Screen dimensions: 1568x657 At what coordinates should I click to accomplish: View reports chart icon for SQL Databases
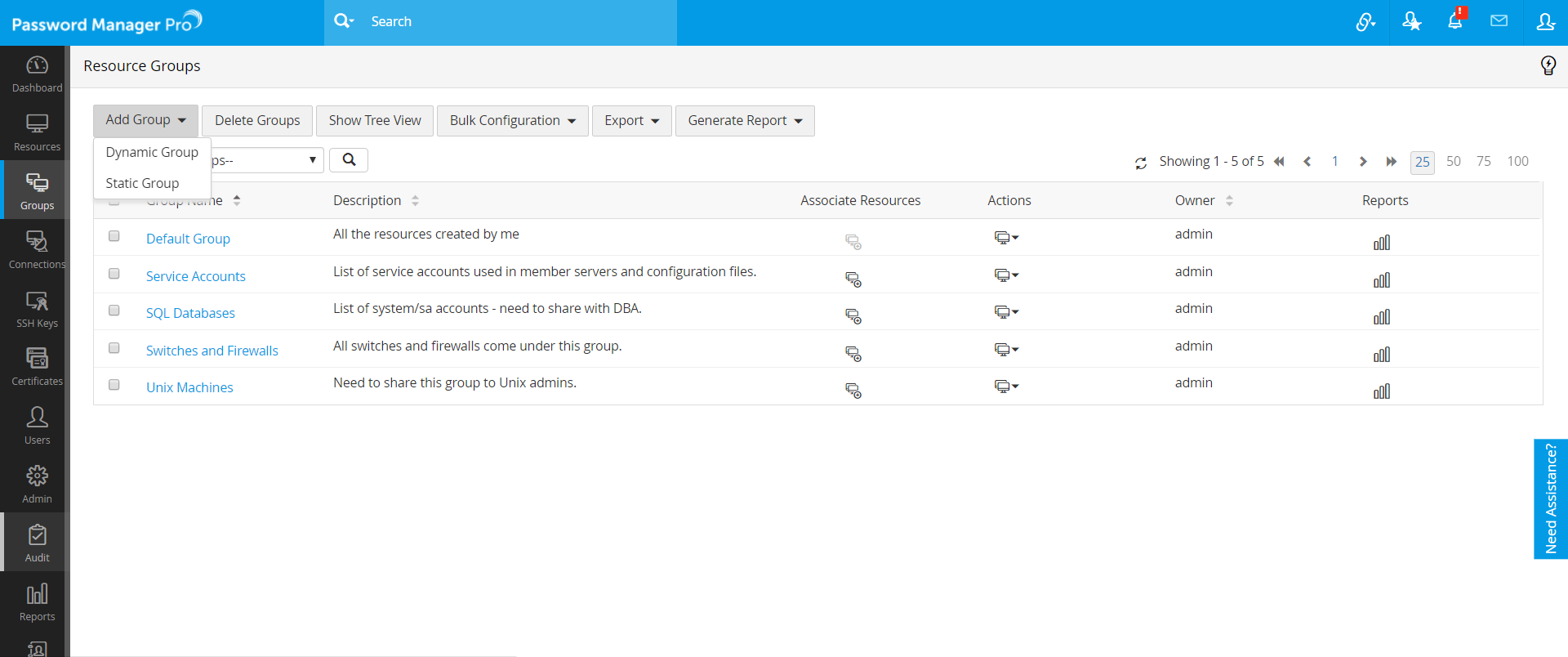1382,317
